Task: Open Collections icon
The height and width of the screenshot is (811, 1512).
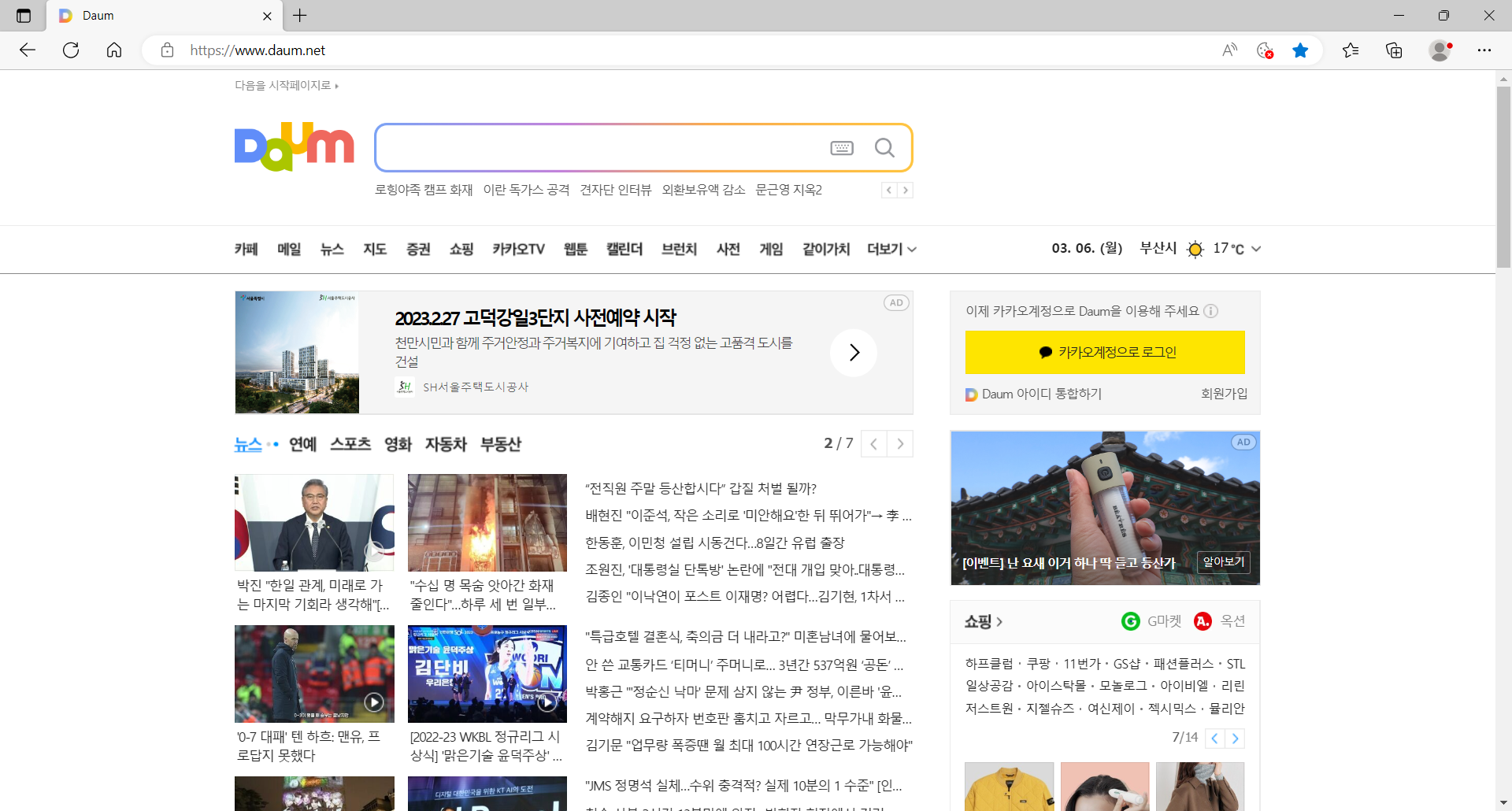Action: [1394, 50]
